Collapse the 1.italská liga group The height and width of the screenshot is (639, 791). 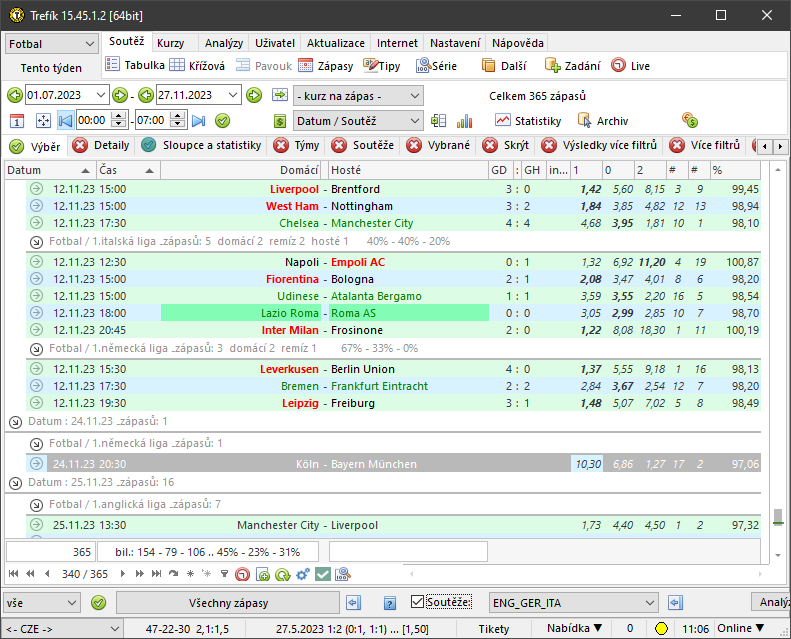tap(36, 242)
